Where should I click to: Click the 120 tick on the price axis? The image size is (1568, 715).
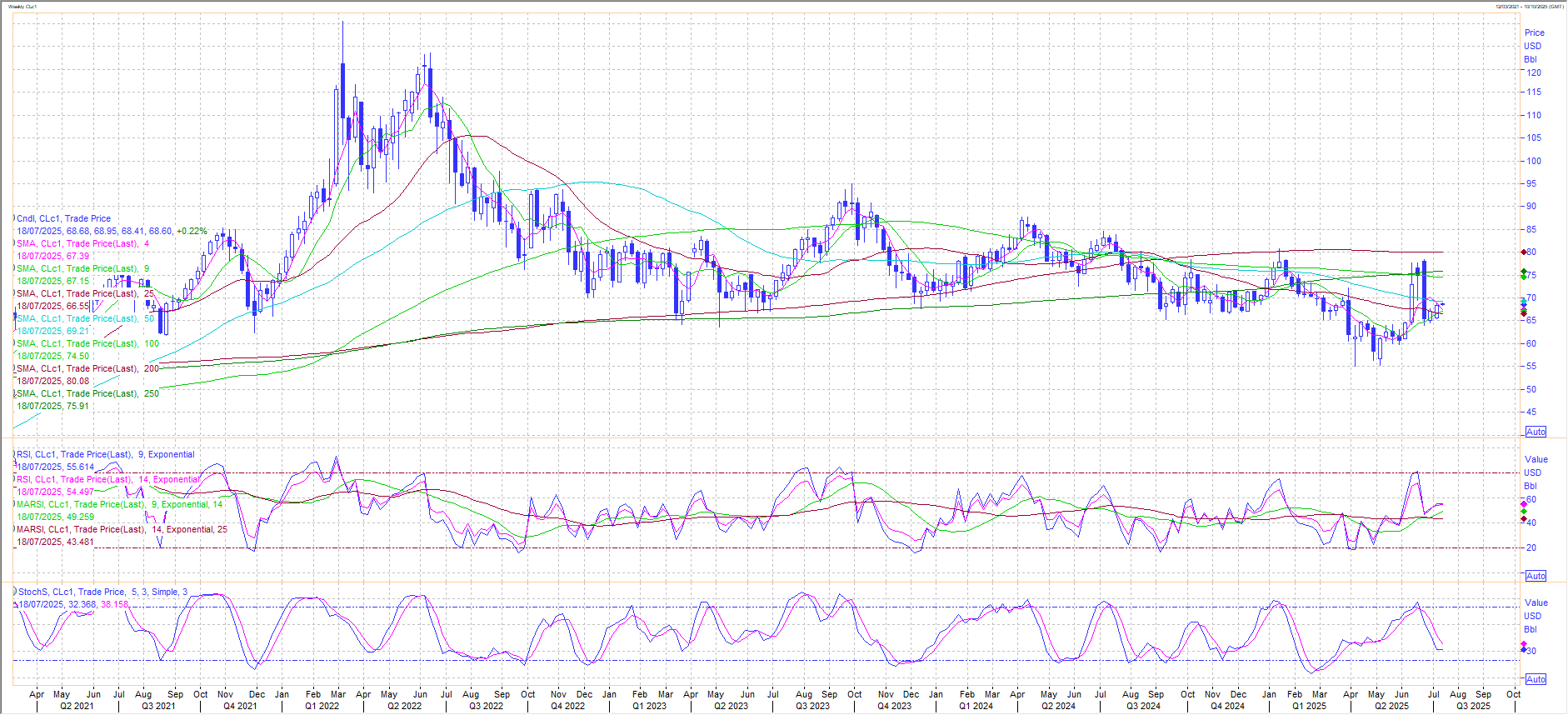tap(1534, 72)
